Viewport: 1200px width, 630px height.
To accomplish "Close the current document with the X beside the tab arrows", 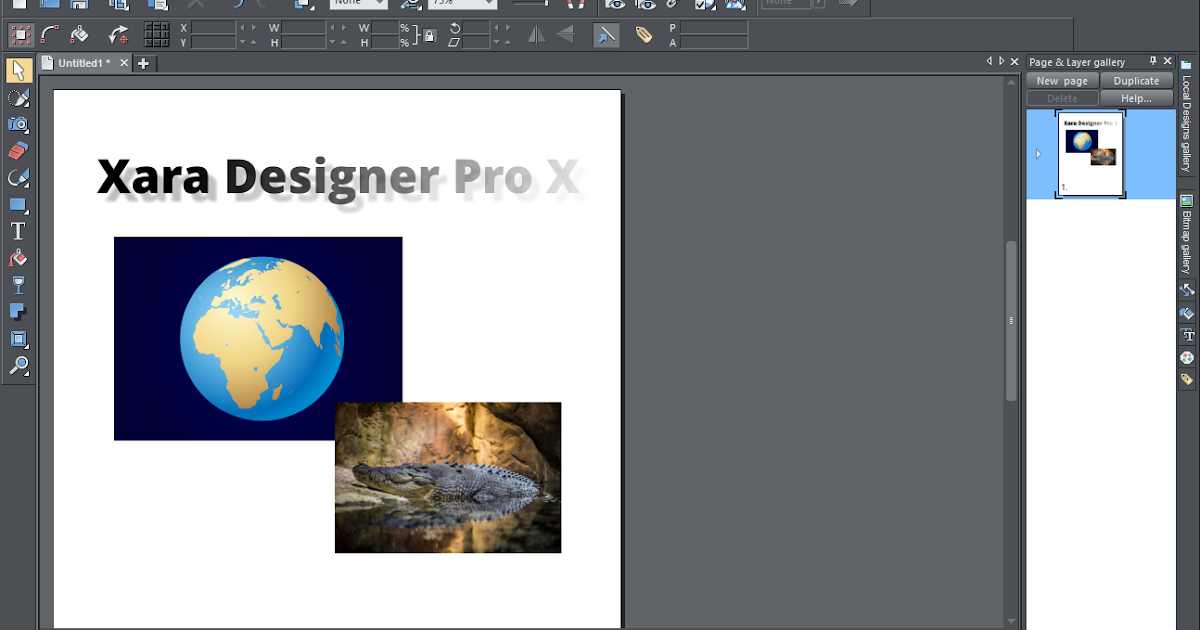I will click(1014, 62).
